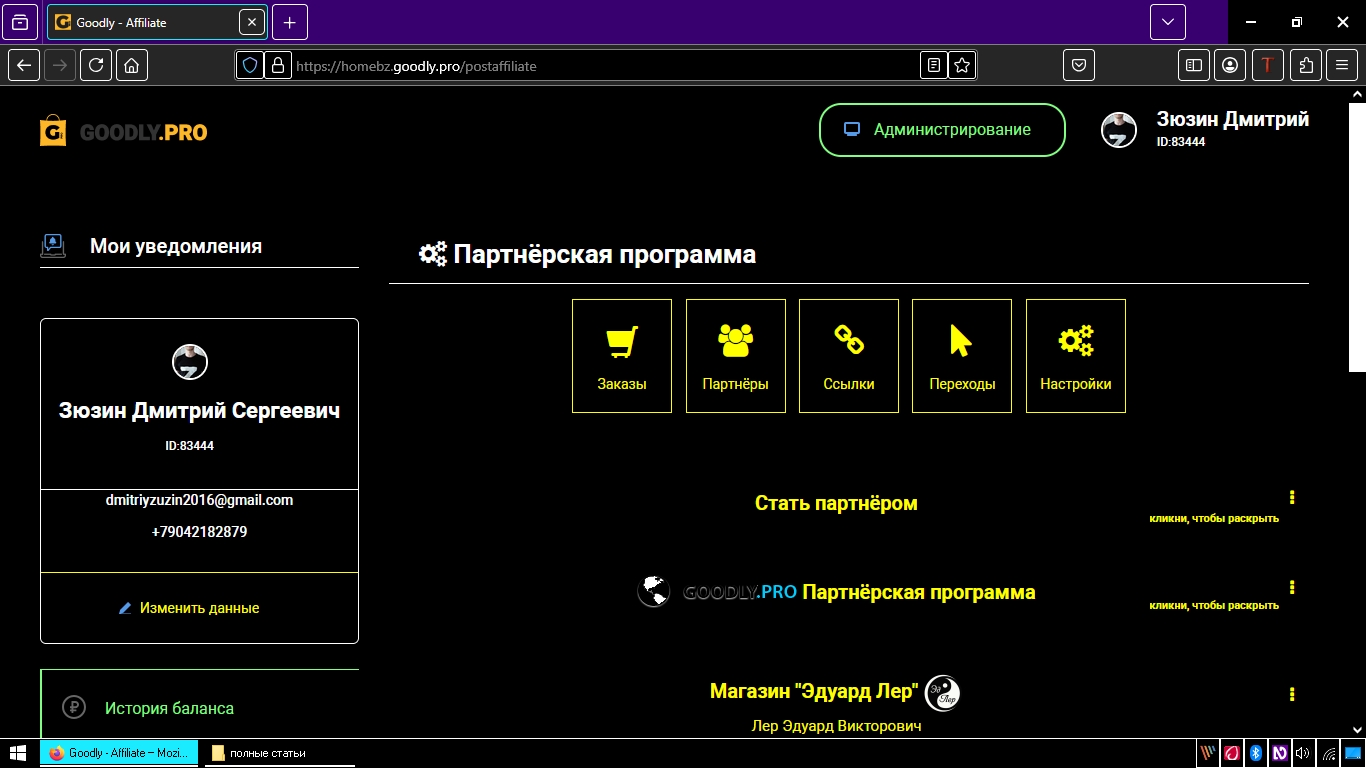Open the Windows Start menu
The image size is (1366, 768).
[x=17, y=753]
